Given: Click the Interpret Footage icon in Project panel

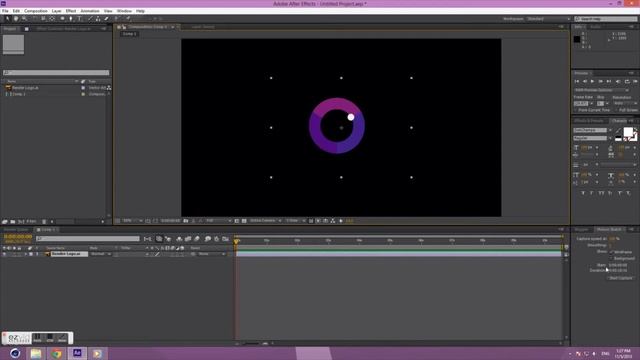Looking at the screenshot, I should [4, 222].
